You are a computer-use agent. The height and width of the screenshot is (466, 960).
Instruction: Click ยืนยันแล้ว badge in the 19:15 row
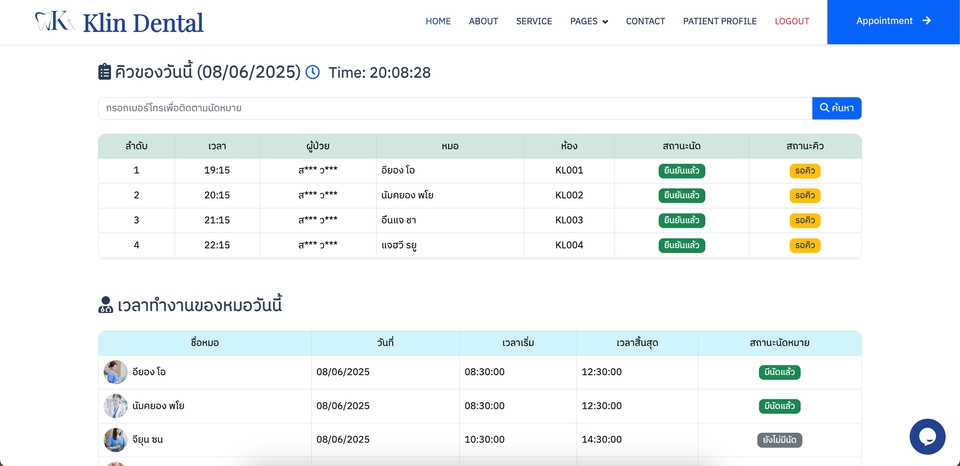coord(681,171)
